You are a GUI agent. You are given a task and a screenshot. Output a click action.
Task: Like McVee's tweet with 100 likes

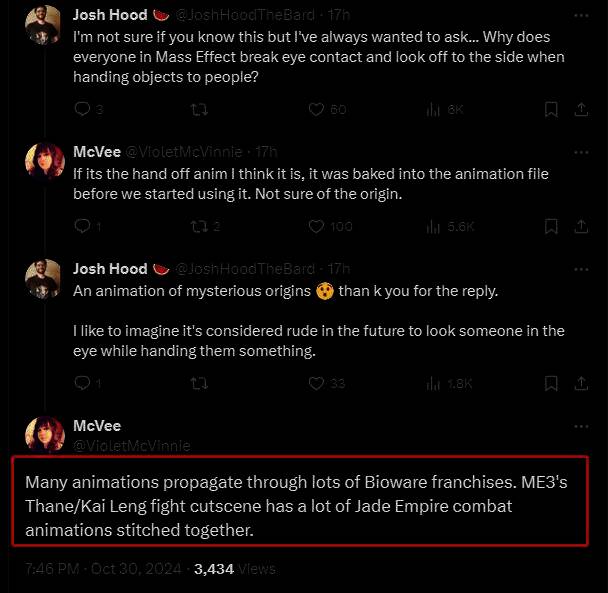coord(316,226)
